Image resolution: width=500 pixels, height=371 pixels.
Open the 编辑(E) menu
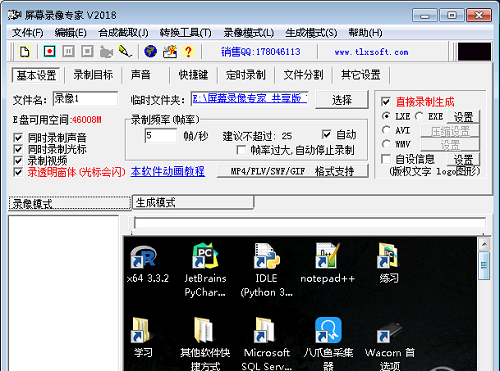[71, 33]
